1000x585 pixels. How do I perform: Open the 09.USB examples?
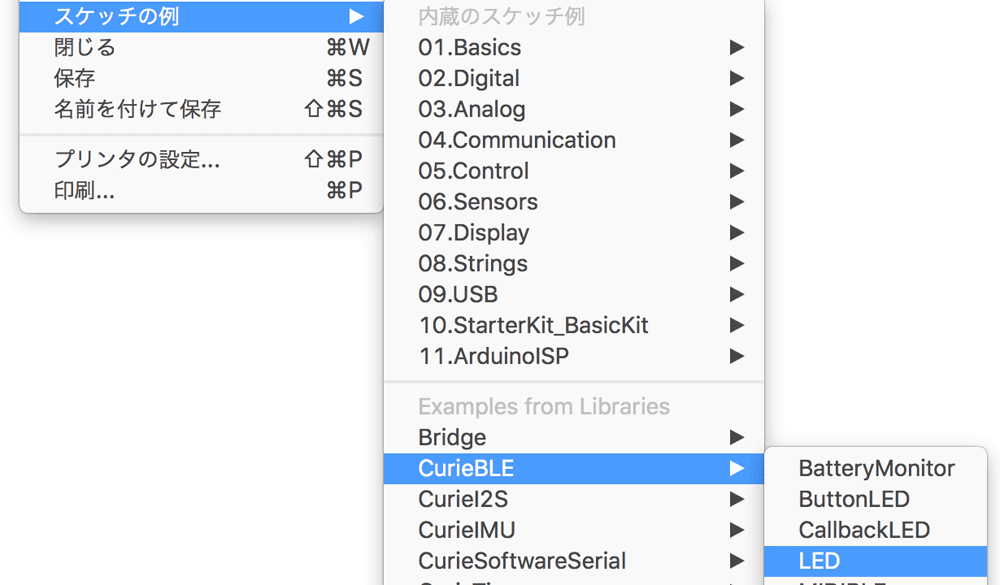573,294
